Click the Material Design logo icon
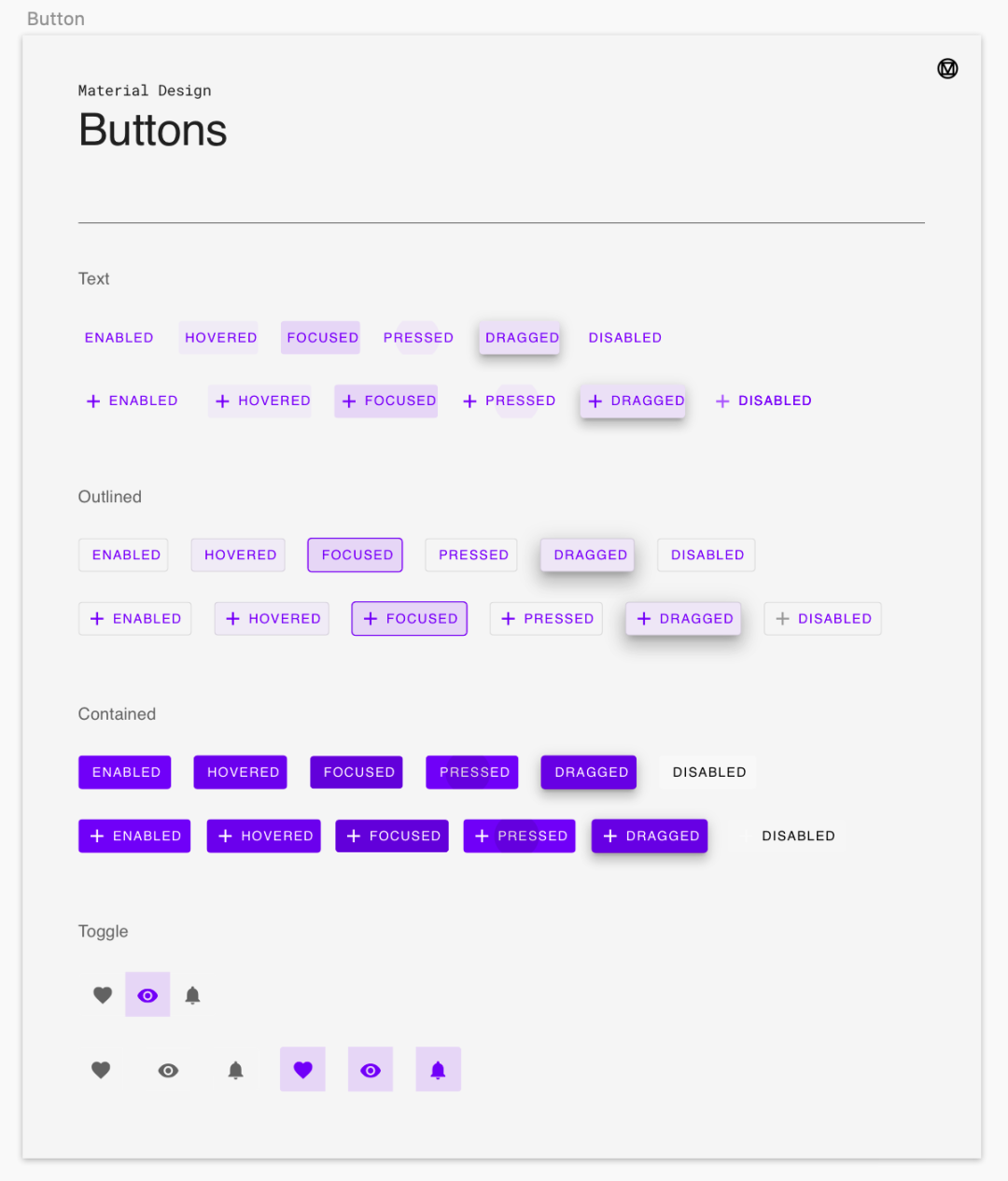 (x=947, y=68)
